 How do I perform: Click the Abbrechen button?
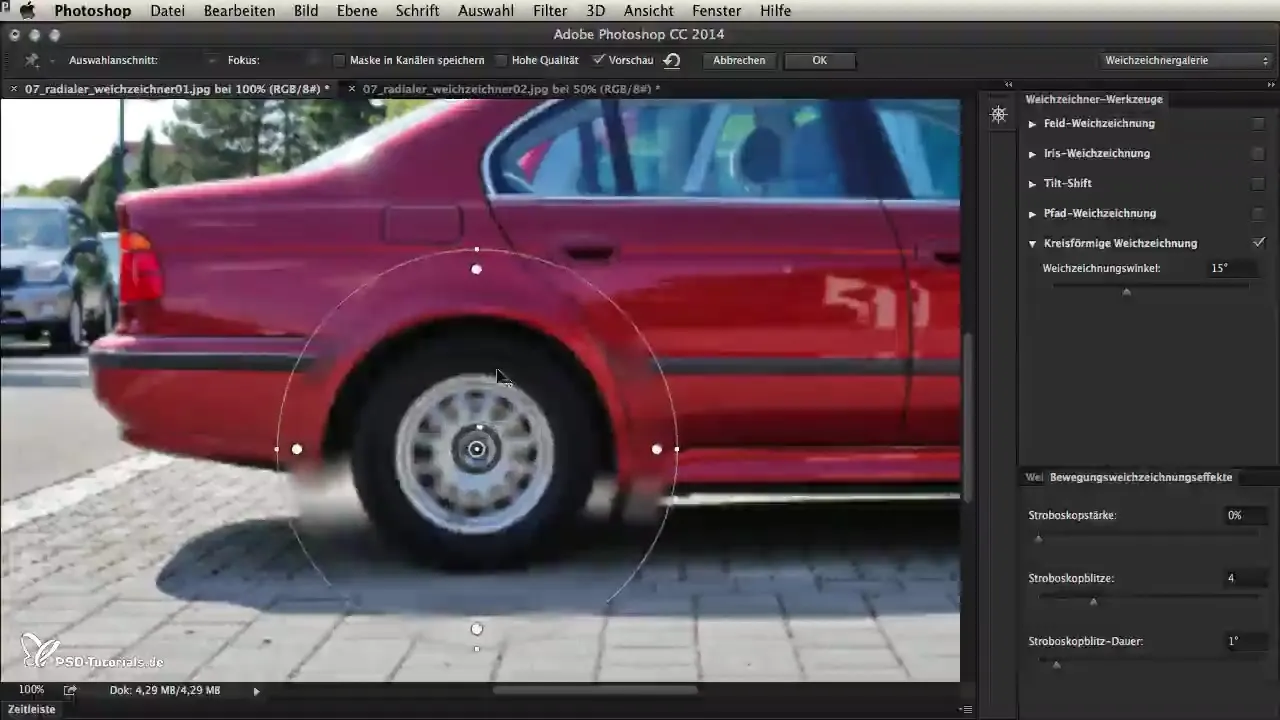740,61
